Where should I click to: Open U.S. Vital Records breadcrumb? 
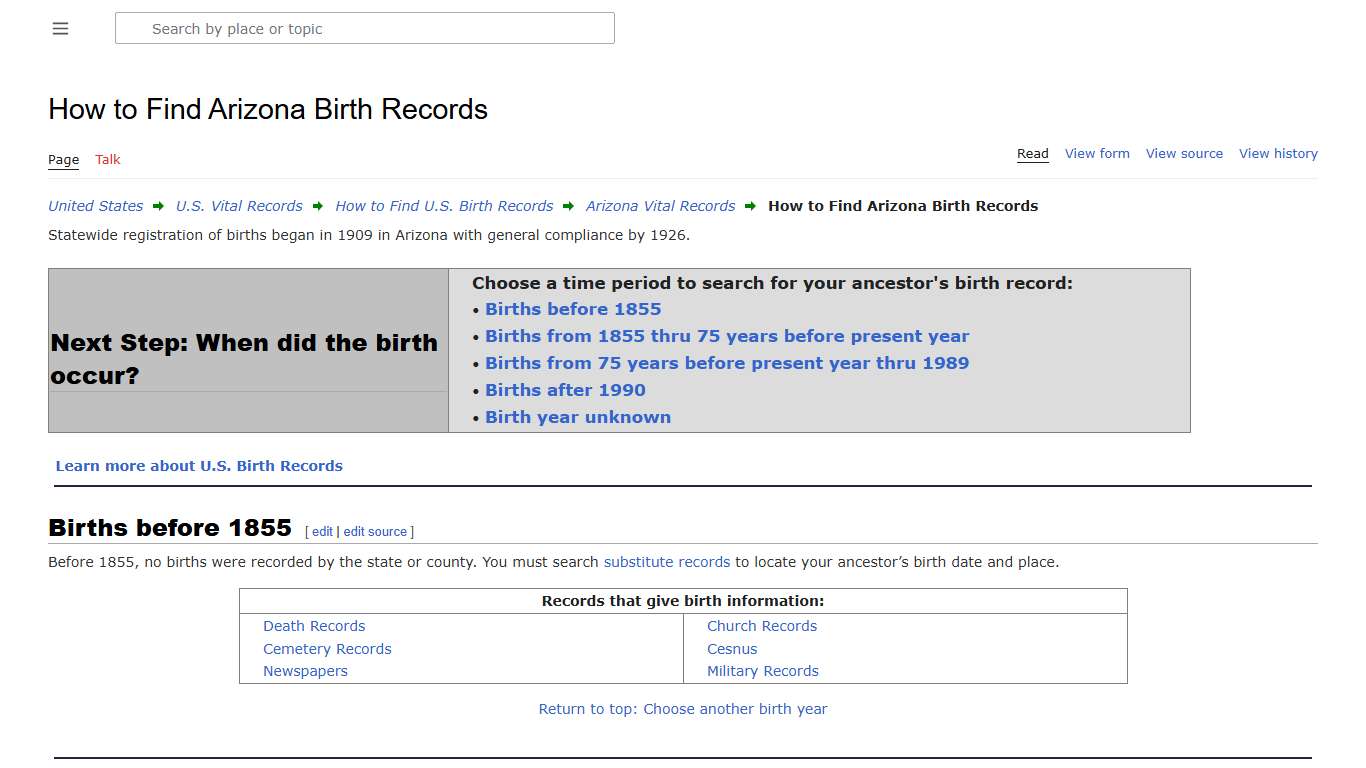(x=239, y=206)
